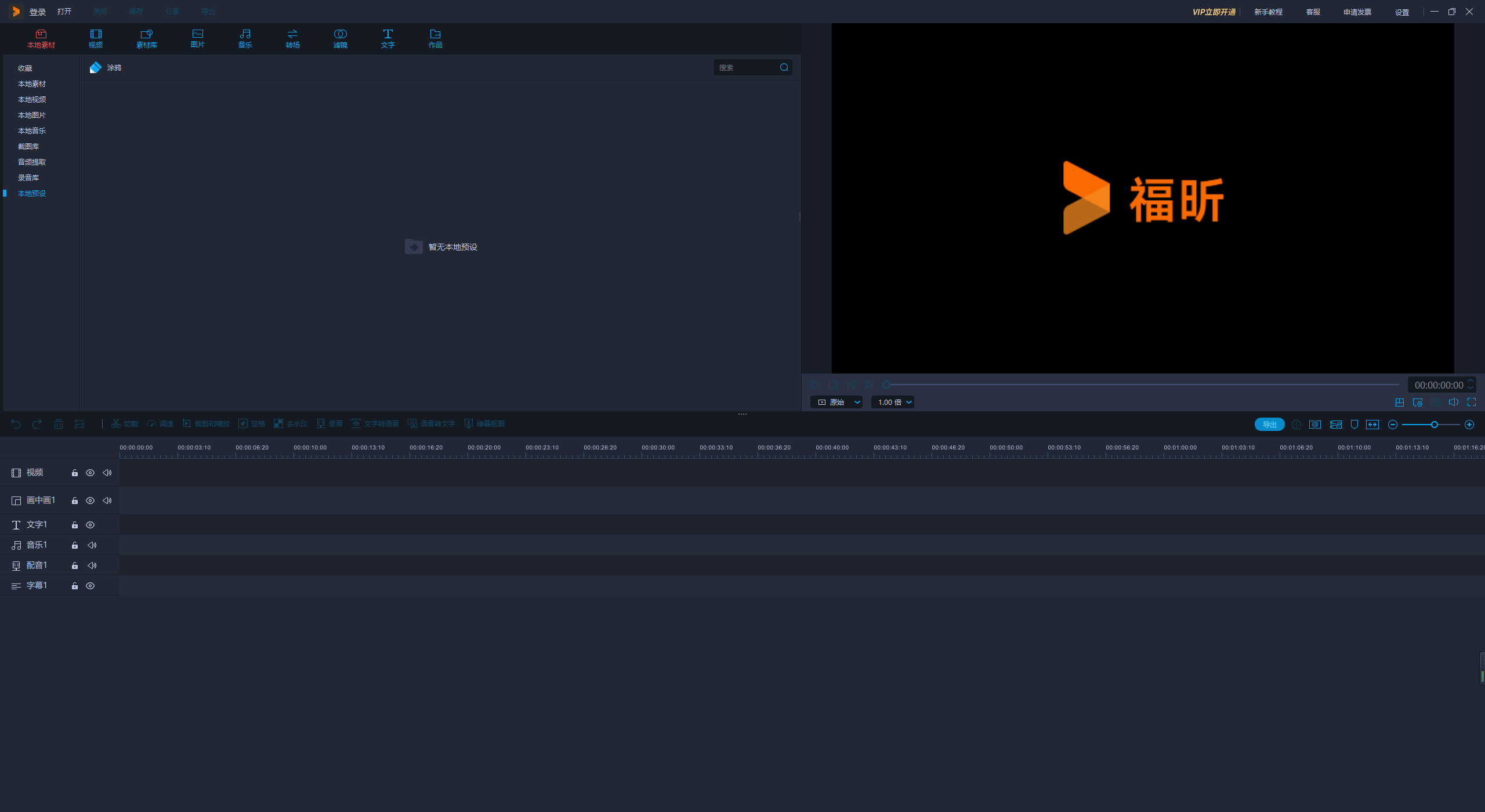Open the 1.00 倍 playback speed dropdown
1485x812 pixels.
point(893,403)
